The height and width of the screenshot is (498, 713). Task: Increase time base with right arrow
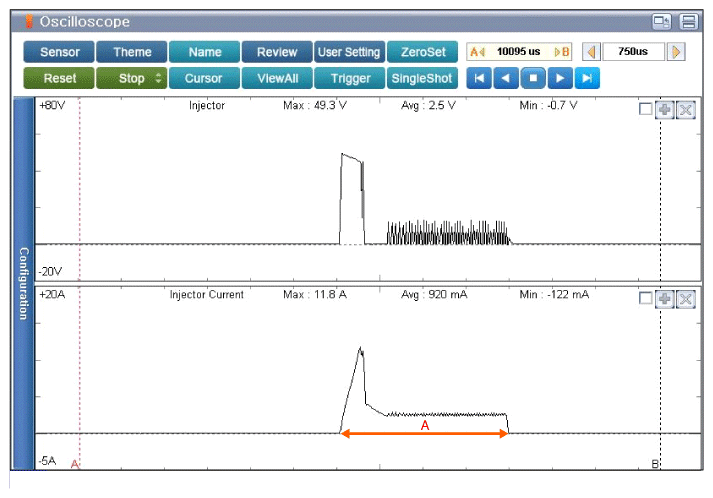pyautogui.click(x=677, y=52)
